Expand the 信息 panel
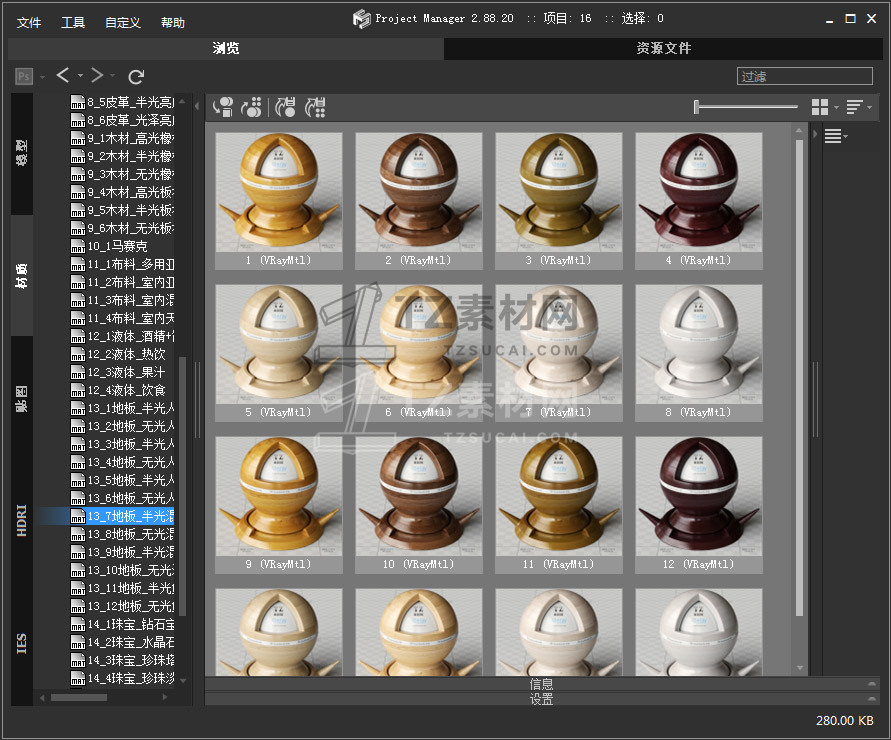891x740 pixels. [x=540, y=684]
